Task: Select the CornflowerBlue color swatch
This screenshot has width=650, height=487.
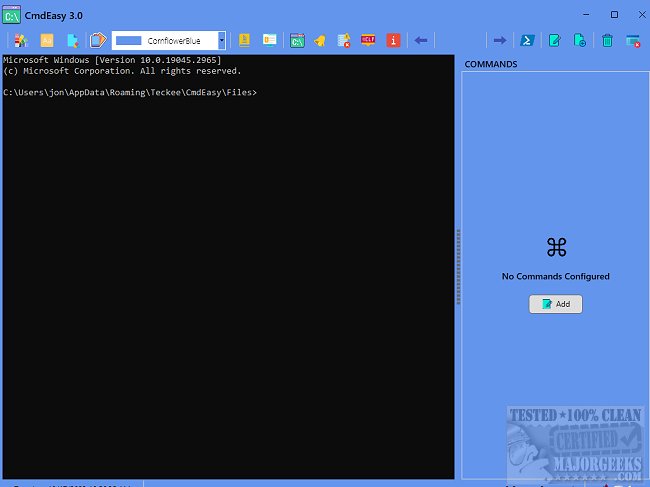Action: [x=129, y=41]
